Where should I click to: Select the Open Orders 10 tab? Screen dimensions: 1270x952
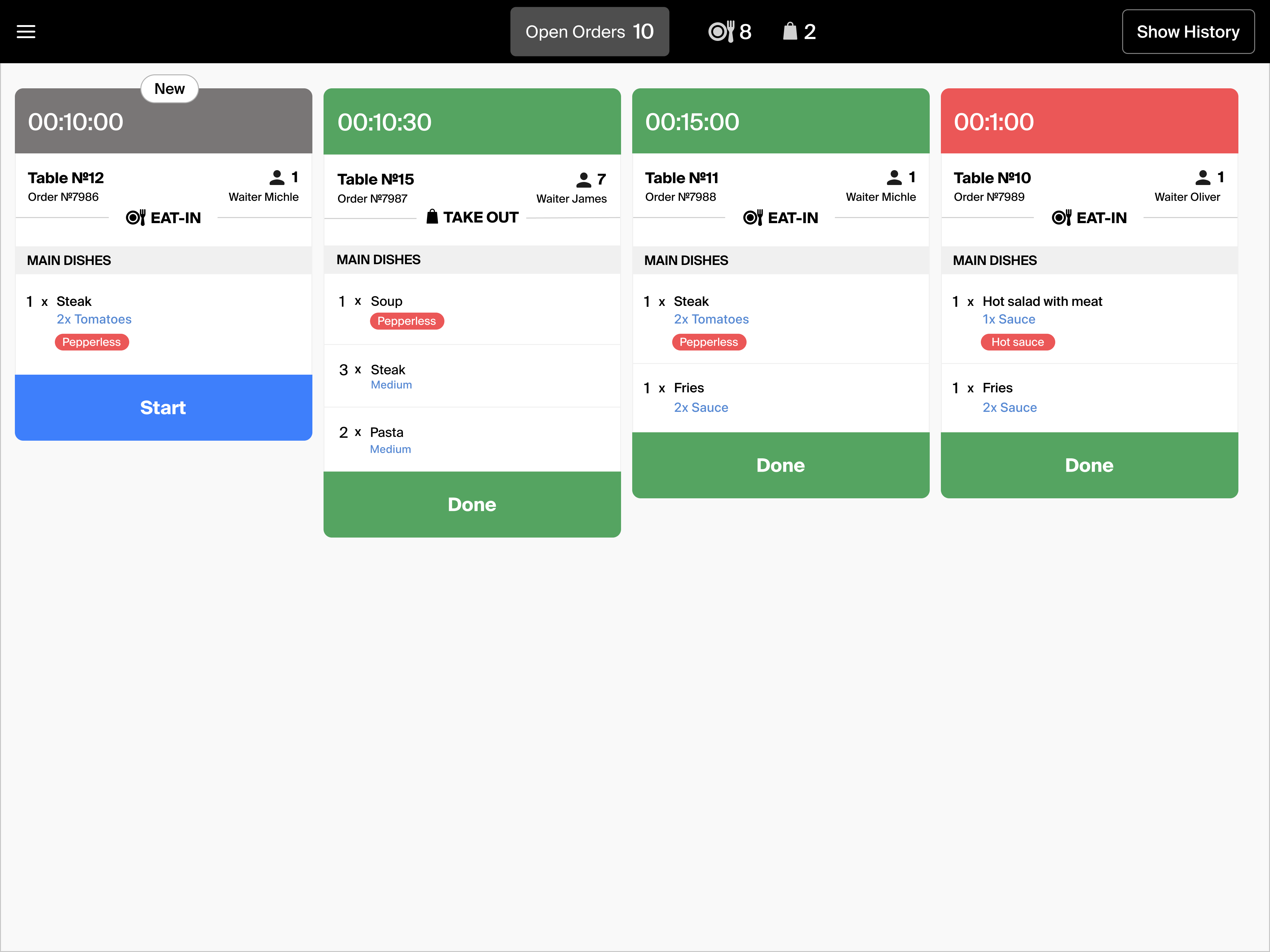tap(590, 32)
